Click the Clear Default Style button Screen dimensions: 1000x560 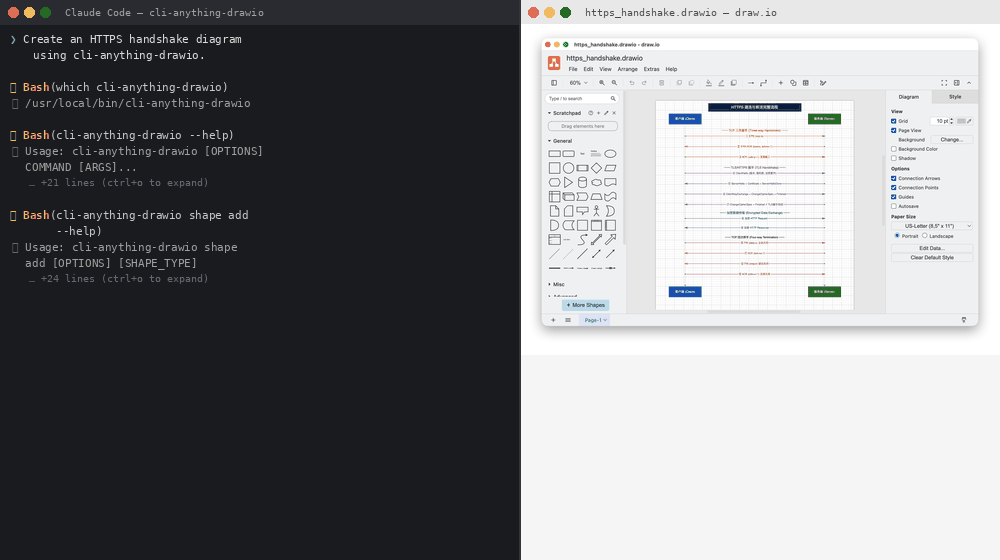932,257
